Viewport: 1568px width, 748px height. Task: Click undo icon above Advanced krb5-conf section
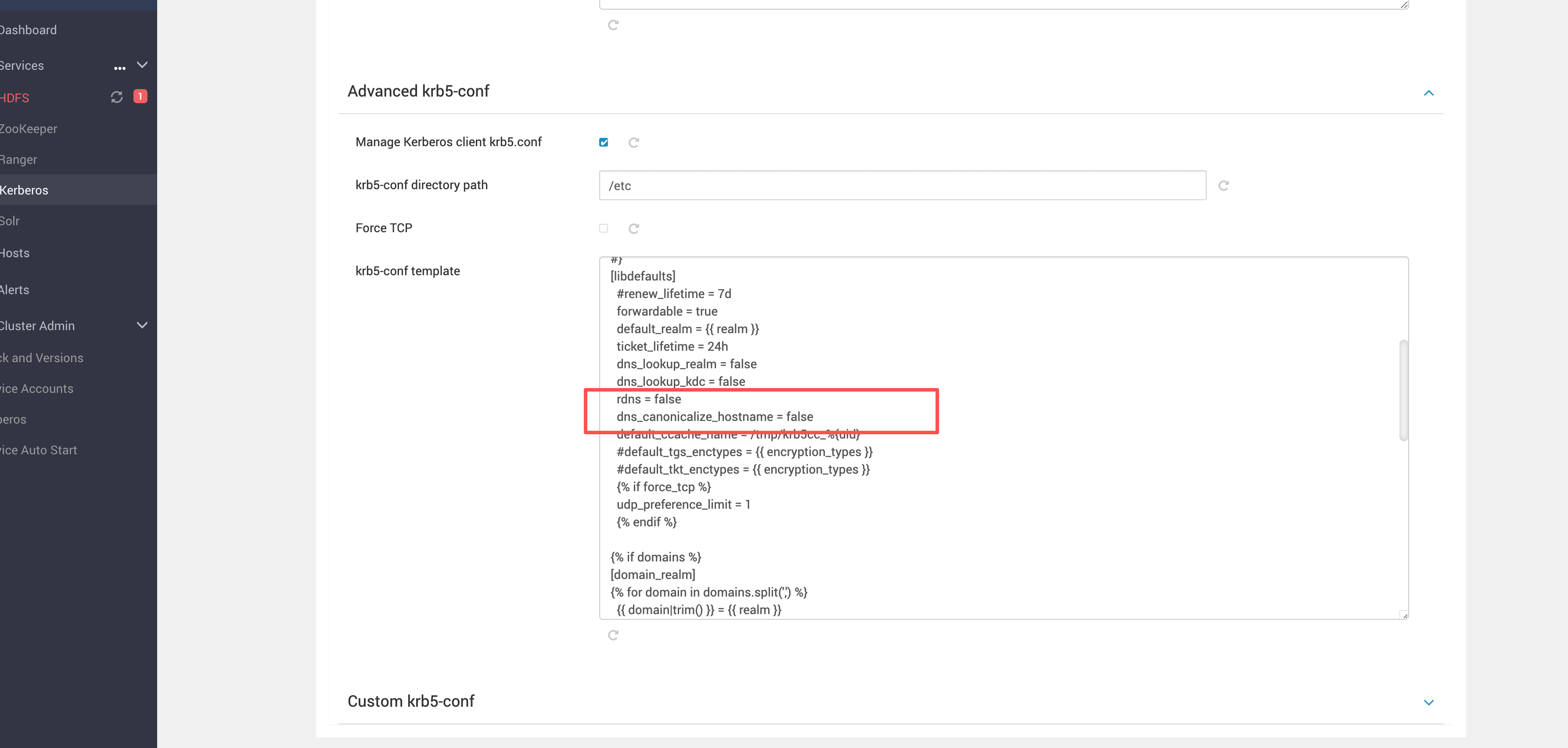pos(613,25)
